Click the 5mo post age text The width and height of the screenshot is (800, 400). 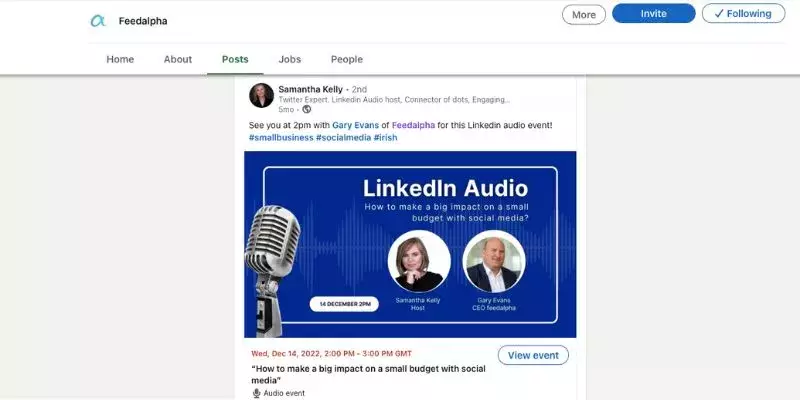(286, 110)
